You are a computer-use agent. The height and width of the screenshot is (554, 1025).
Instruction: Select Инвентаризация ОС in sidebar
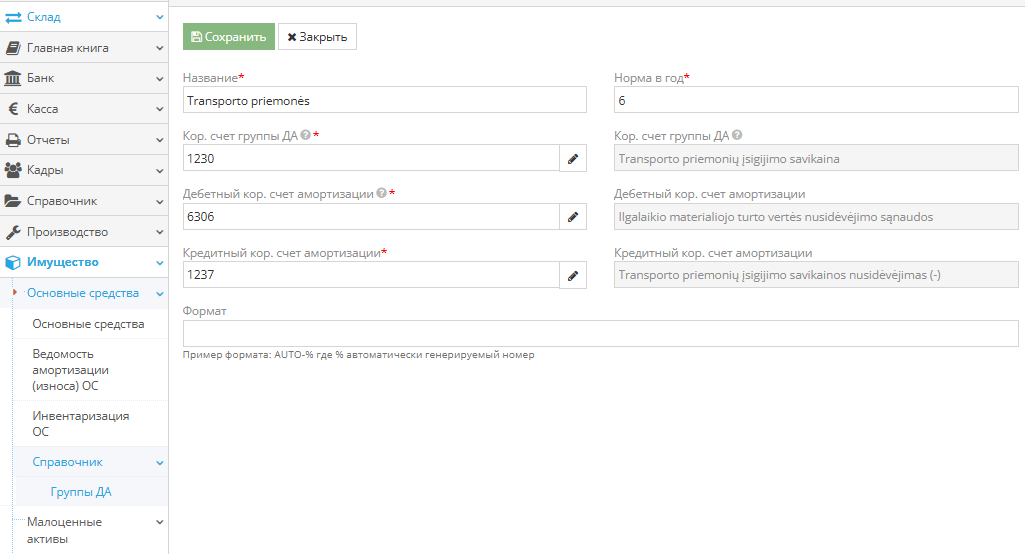coord(80,424)
